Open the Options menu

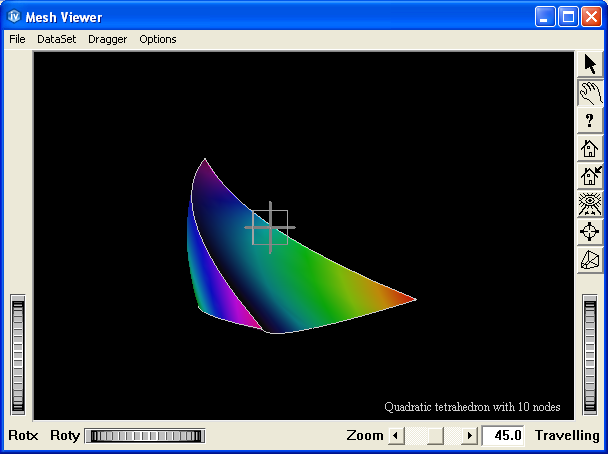click(158, 39)
